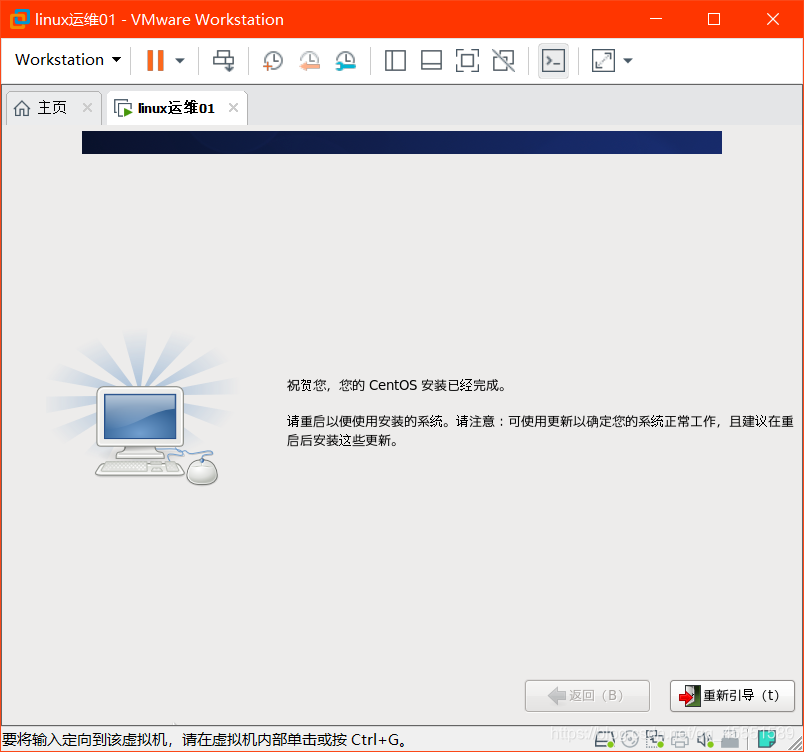Click the VMware logo in title bar
Image resolution: width=804 pixels, height=752 pixels.
19,19
